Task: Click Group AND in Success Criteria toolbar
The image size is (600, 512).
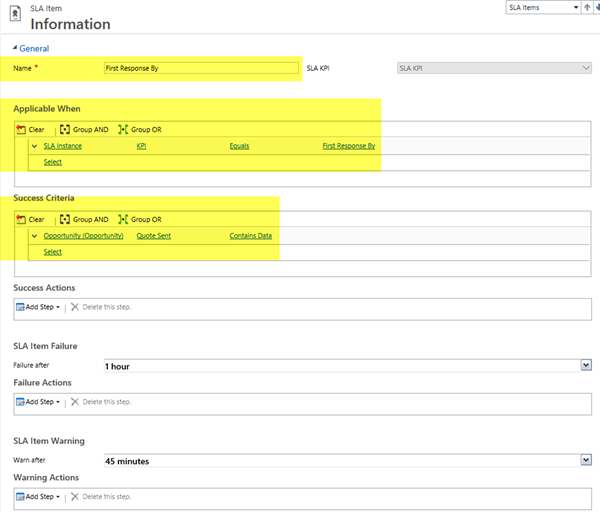Action: [84, 219]
